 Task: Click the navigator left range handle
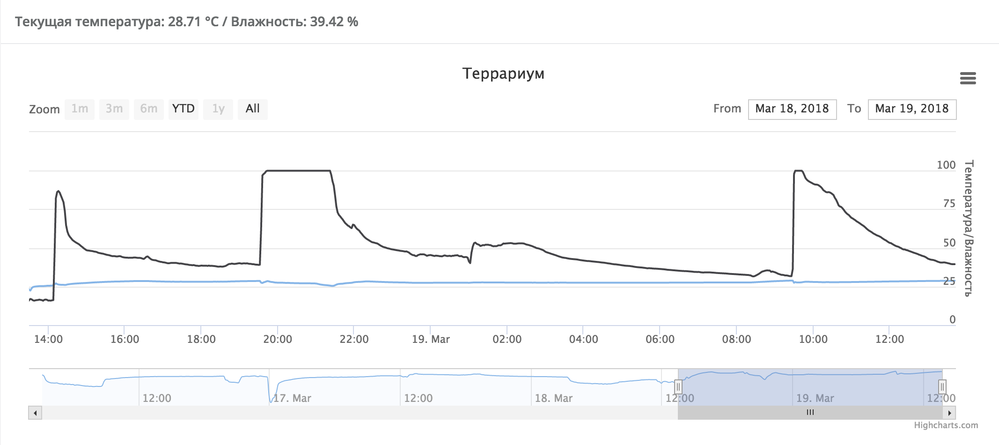[x=678, y=386]
